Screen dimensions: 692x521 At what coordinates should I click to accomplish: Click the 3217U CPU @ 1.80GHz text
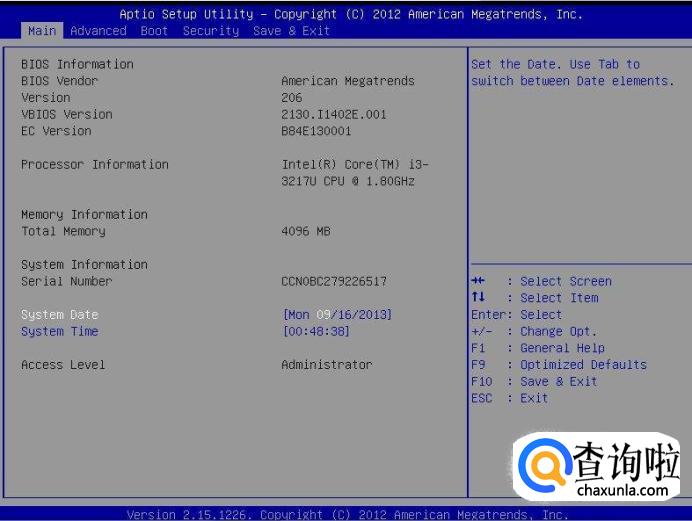[348, 181]
